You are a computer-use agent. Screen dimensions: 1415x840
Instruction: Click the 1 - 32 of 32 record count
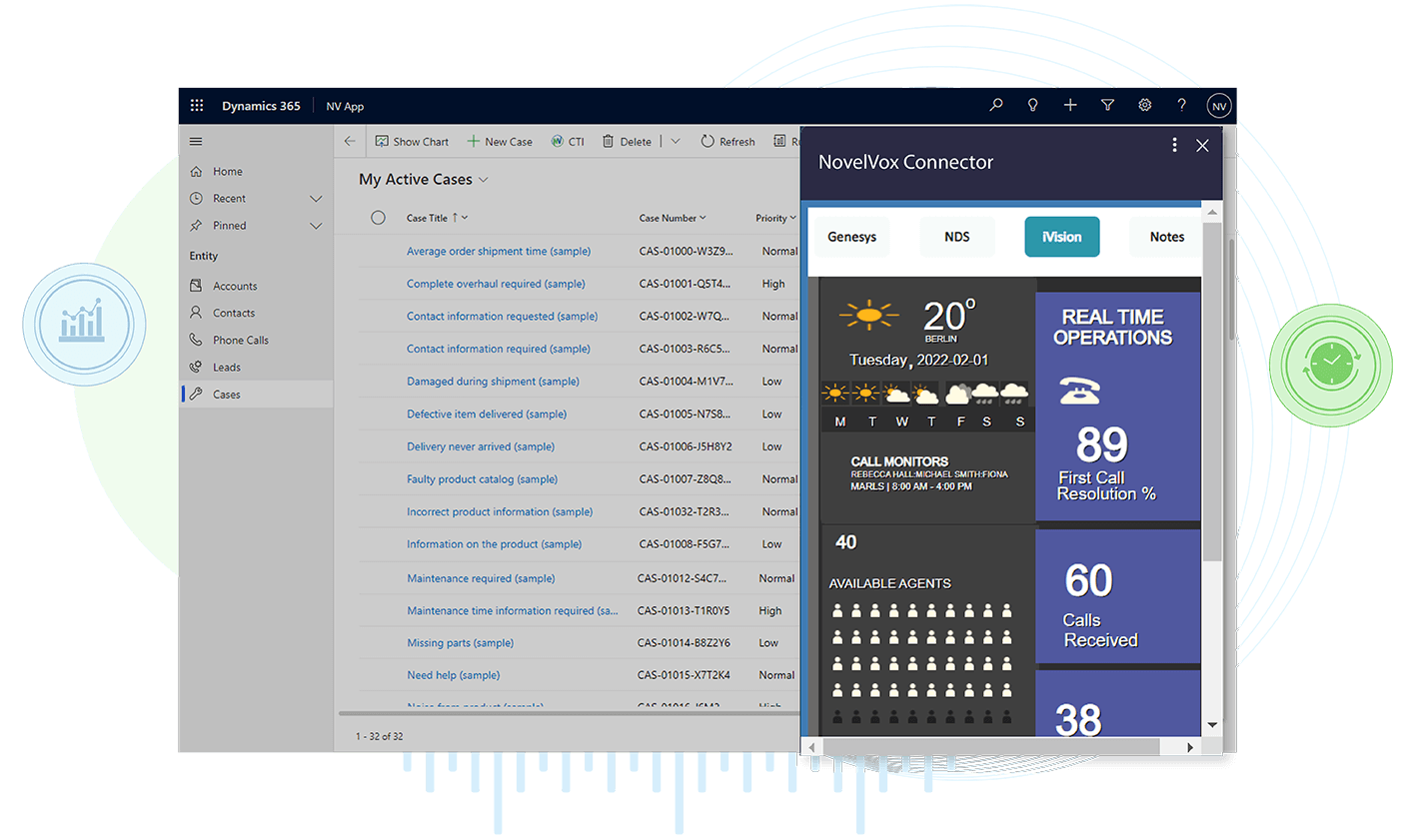click(380, 736)
